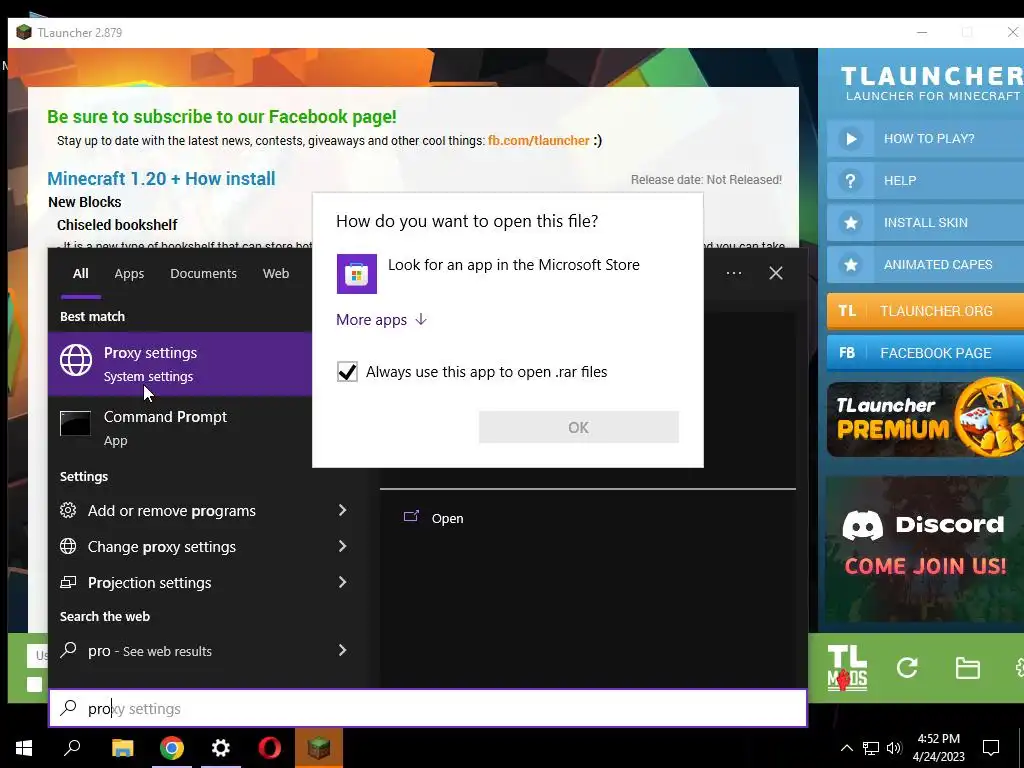The height and width of the screenshot is (768, 1024).
Task: Click the star icon beside Install Skin
Action: [x=850, y=223]
